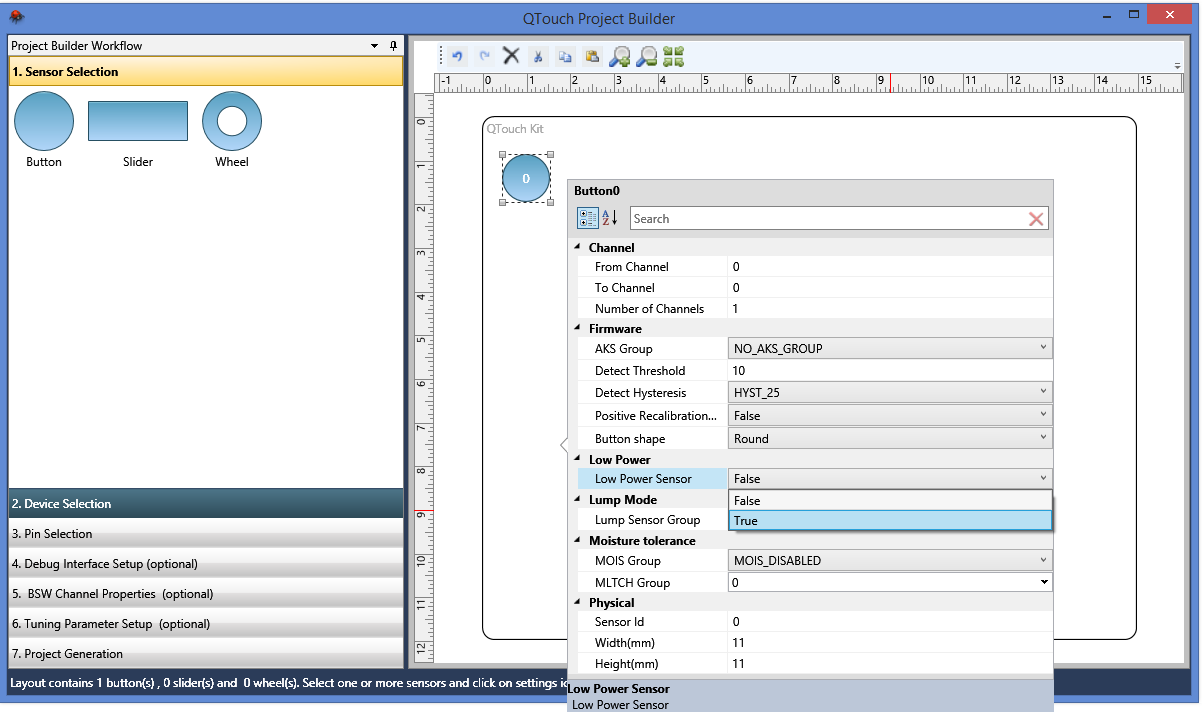This screenshot has width=1202, height=712.
Task: Click the property Search field
Action: coord(825,219)
